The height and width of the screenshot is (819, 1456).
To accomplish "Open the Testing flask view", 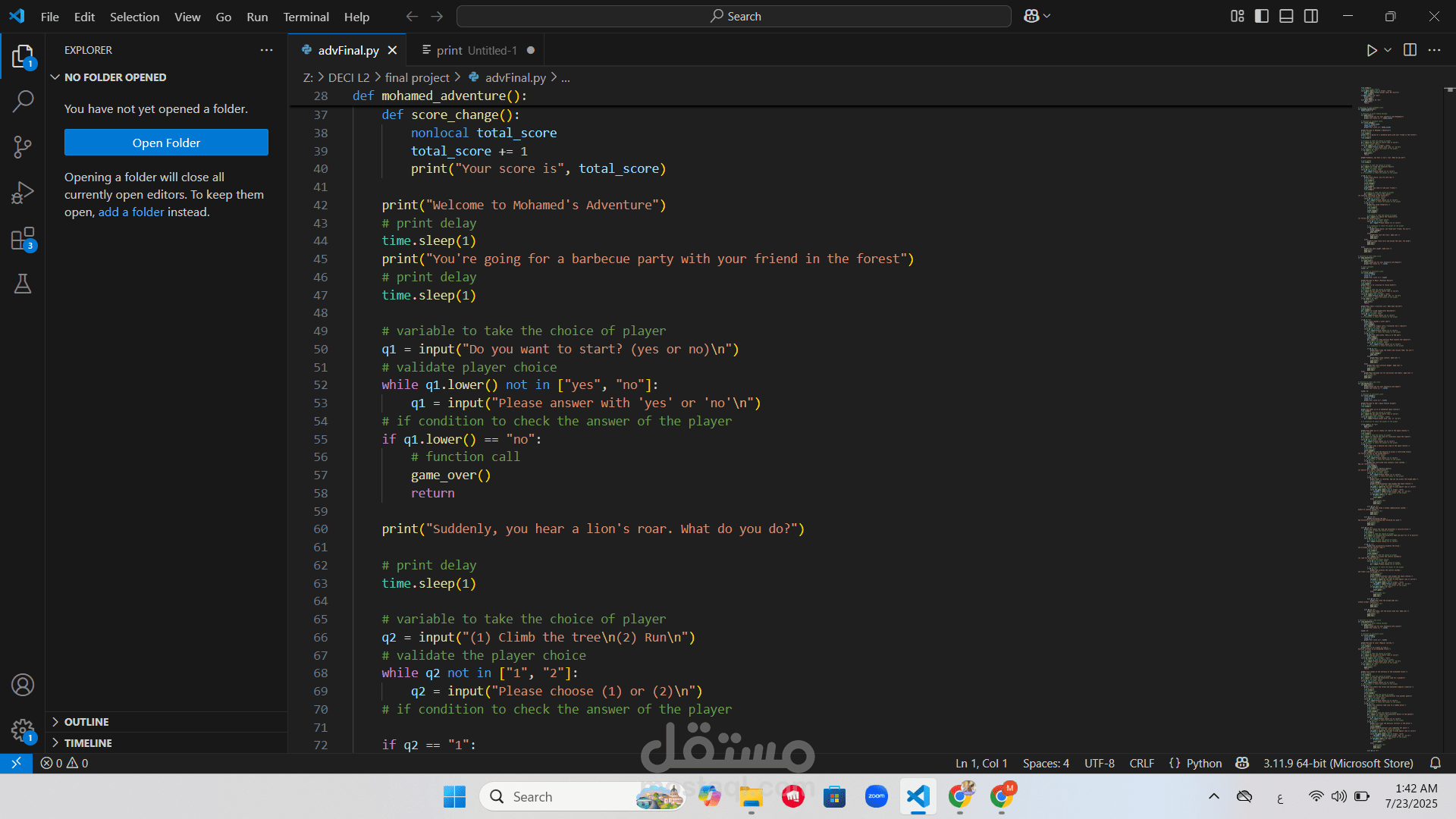I will 23,284.
